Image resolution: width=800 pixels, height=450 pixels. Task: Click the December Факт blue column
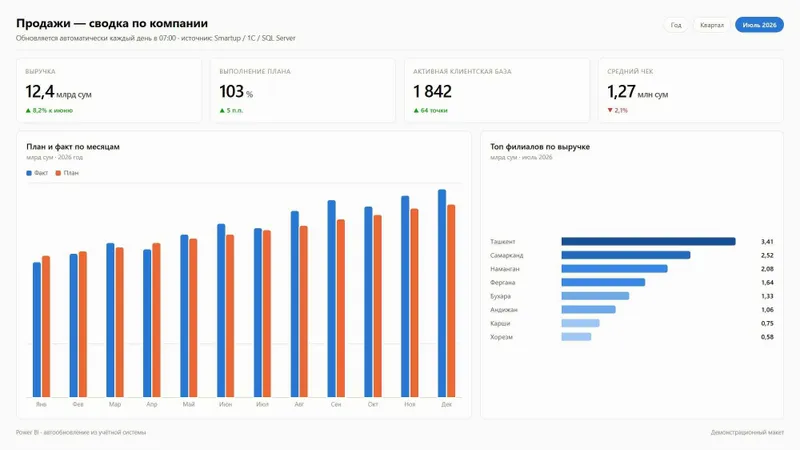pyautogui.click(x=442, y=293)
